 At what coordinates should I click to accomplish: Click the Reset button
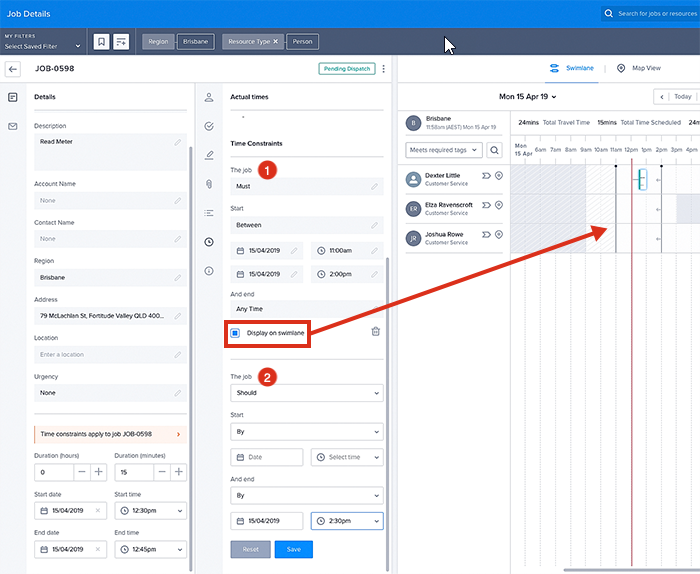250,549
